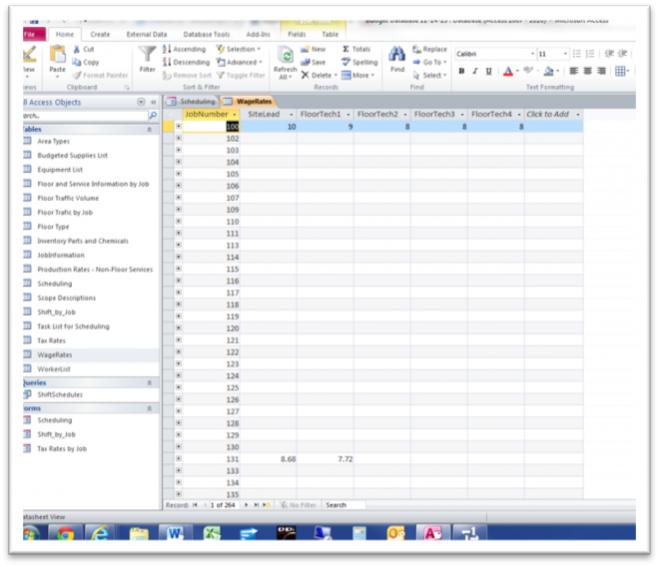Sort records Descending

click(x=186, y=62)
